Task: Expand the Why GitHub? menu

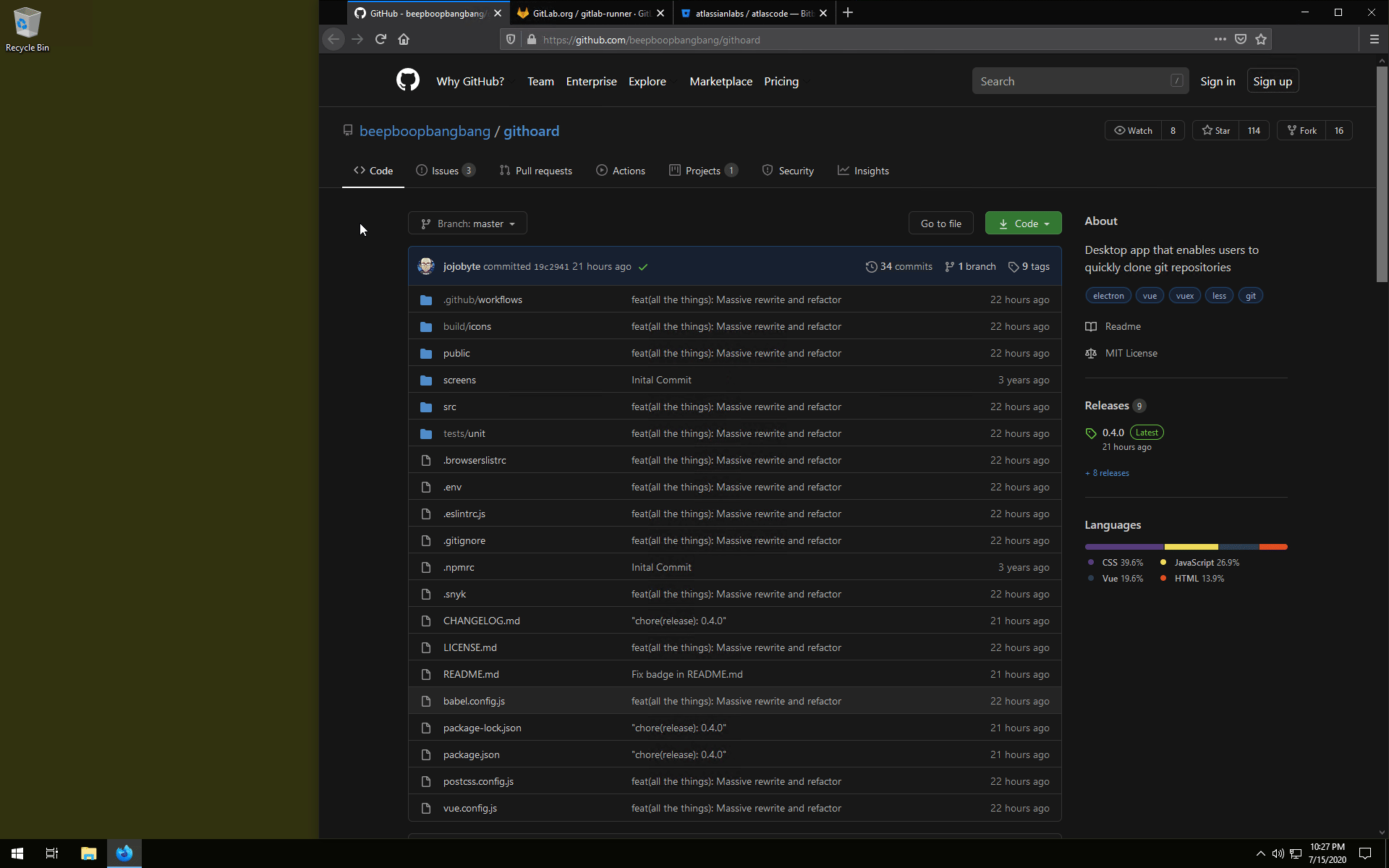Action: (470, 82)
